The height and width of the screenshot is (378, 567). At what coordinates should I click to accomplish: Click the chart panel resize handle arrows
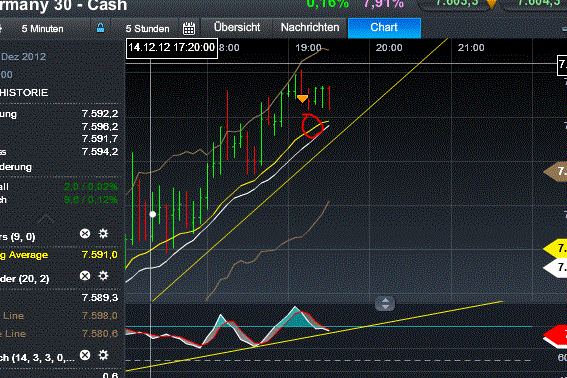coord(385,303)
